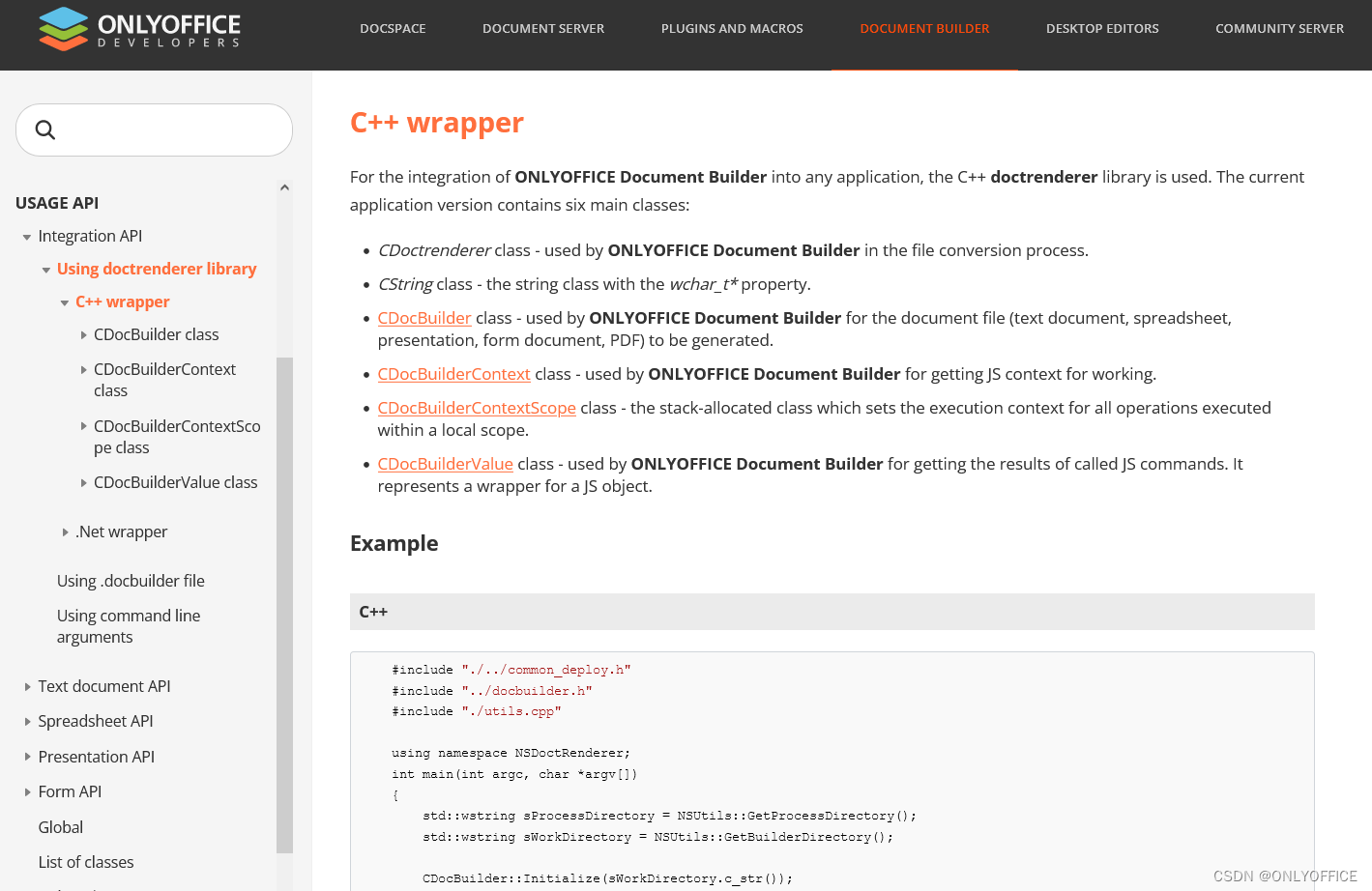Click the Example section heading
This screenshot has height=891, width=1372.
(x=394, y=543)
